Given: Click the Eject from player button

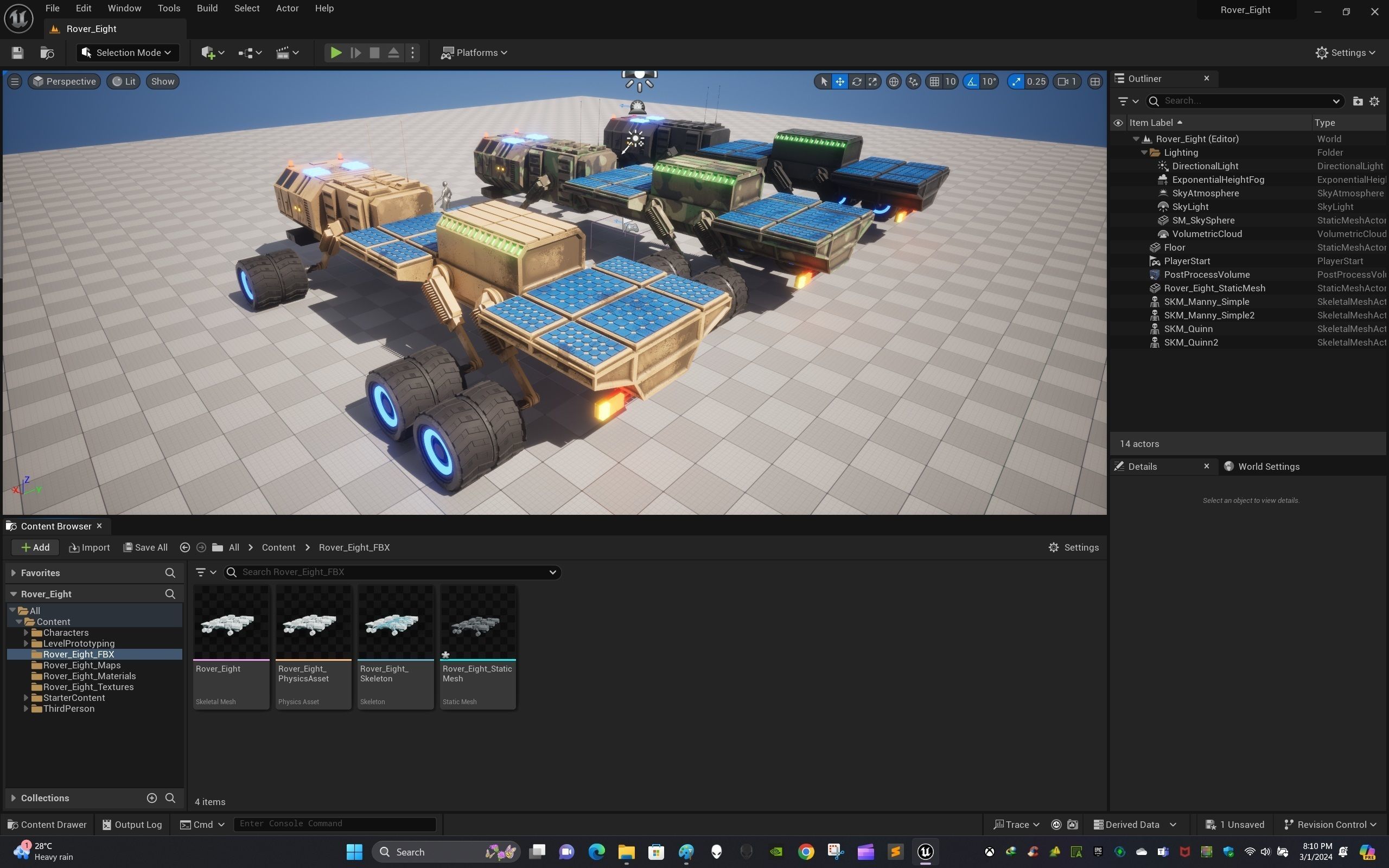Looking at the screenshot, I should [x=393, y=53].
